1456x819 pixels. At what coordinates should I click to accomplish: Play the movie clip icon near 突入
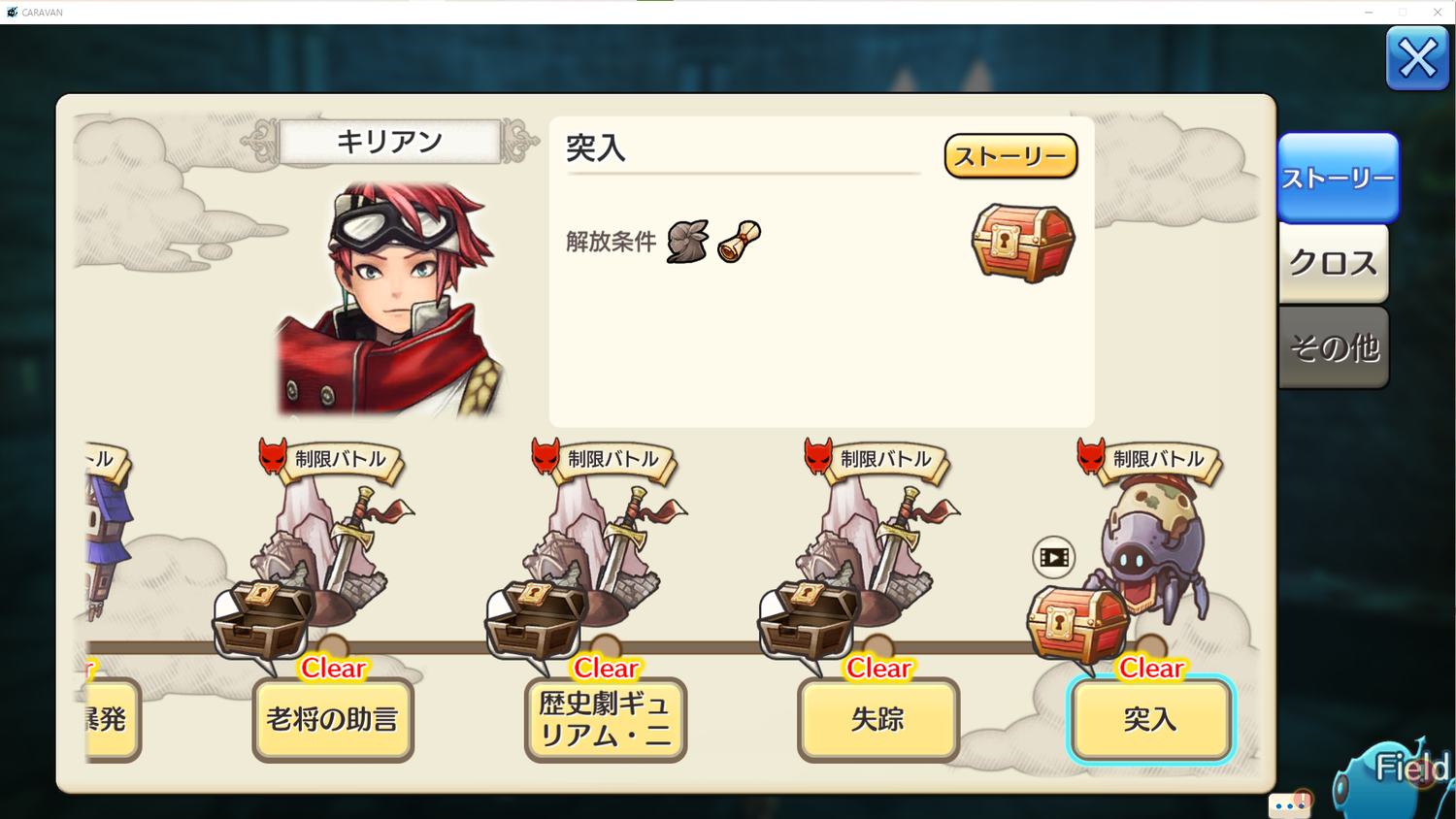1054,557
